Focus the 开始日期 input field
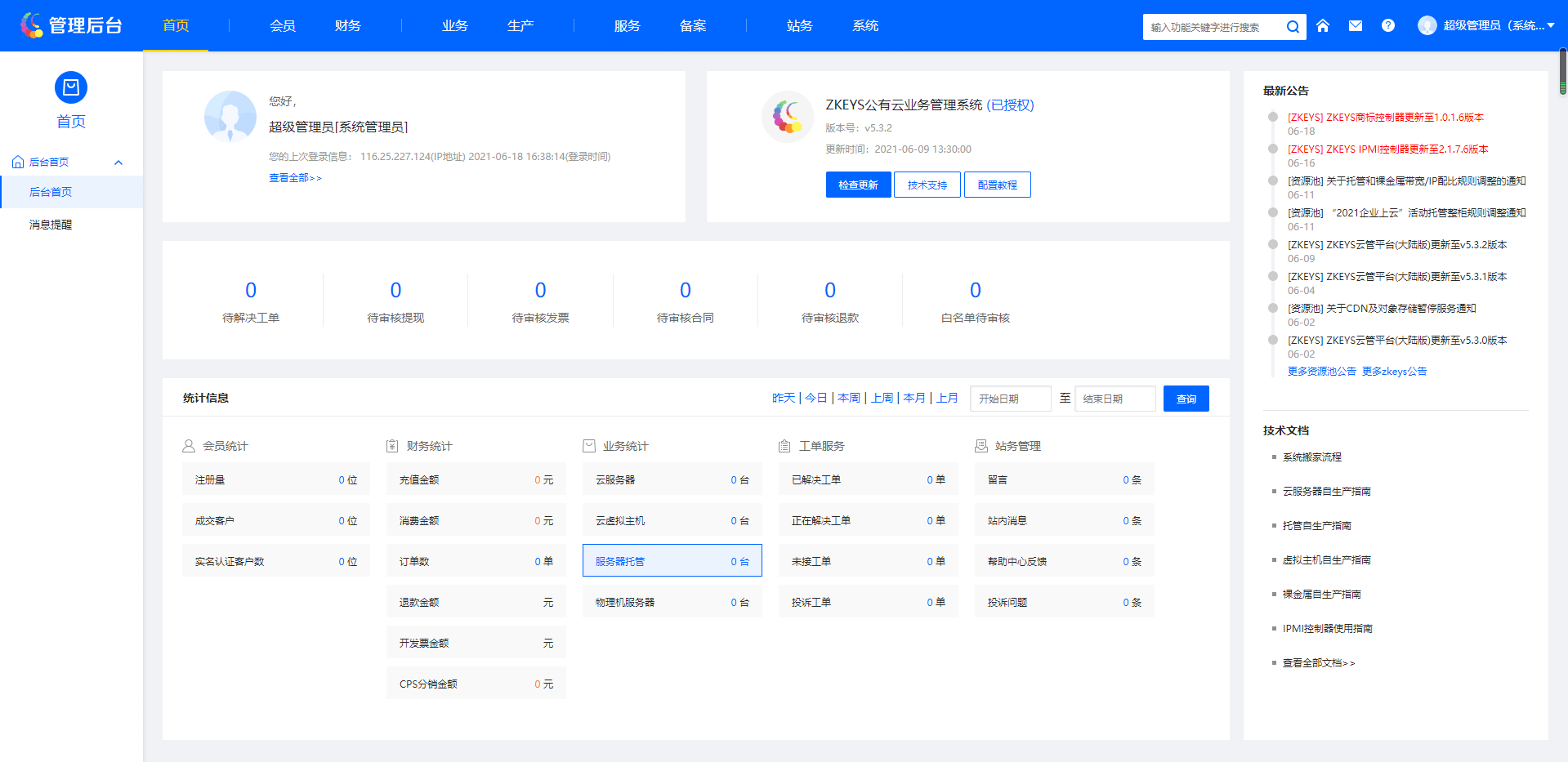This screenshot has height=762, width=1568. pyautogui.click(x=1011, y=399)
